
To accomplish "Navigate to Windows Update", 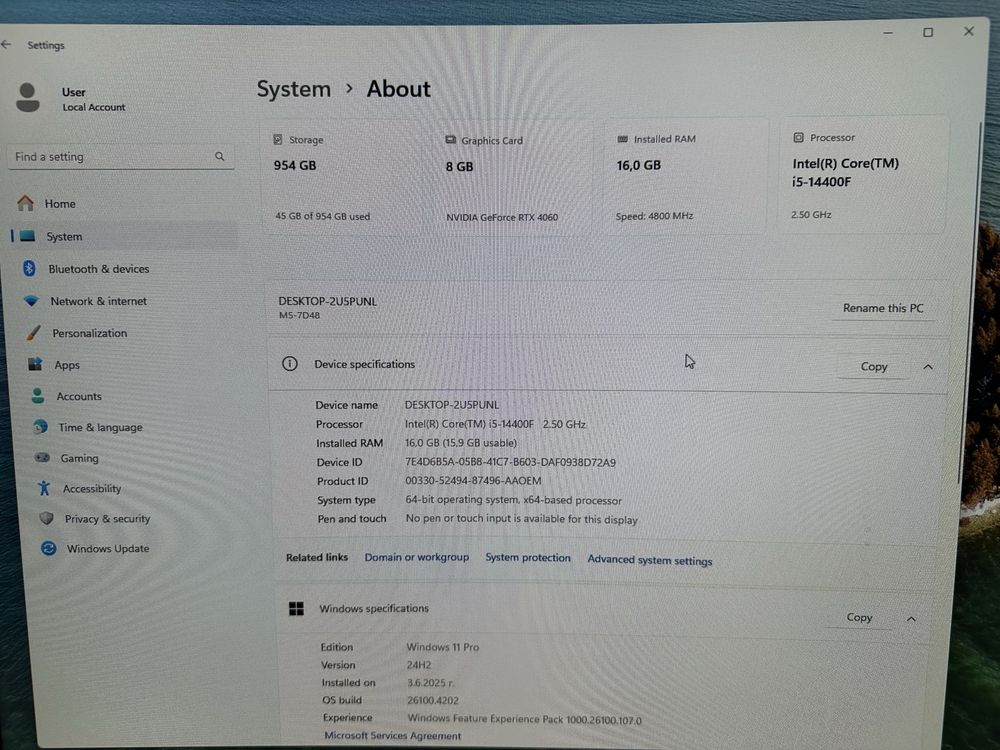I will coord(108,548).
